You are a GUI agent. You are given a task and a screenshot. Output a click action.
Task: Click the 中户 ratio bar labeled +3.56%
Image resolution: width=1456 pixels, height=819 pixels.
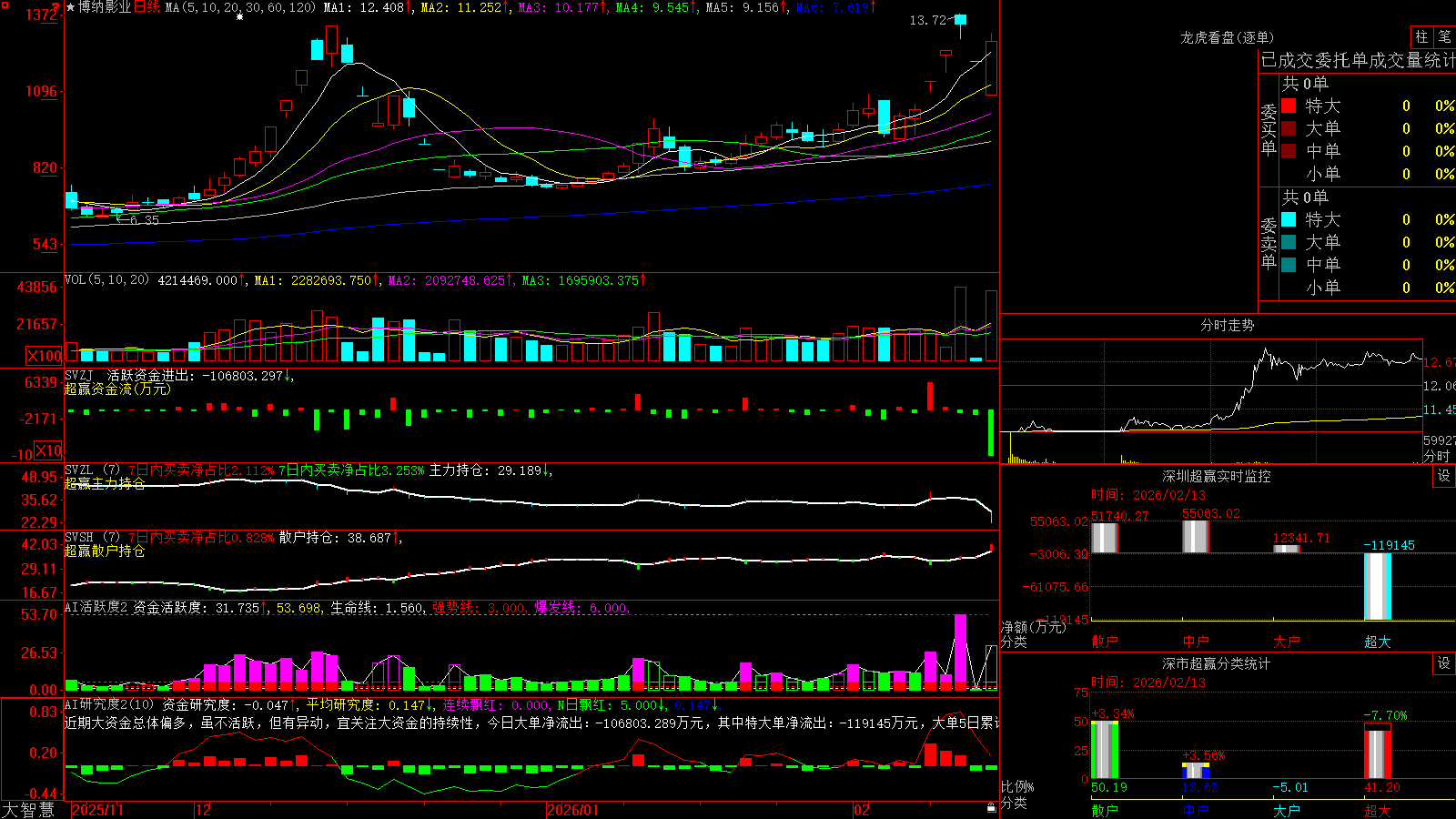click(x=1196, y=771)
